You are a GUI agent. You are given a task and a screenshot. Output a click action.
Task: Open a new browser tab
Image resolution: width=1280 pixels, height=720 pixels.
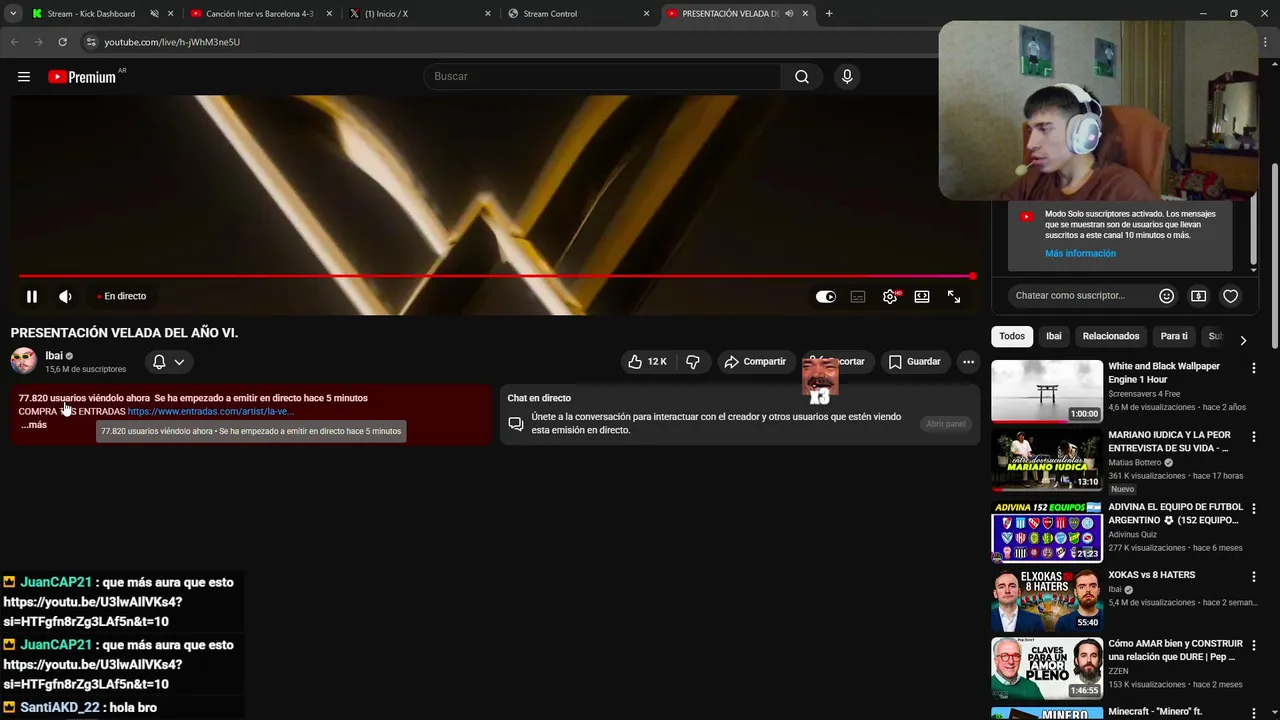tap(829, 14)
